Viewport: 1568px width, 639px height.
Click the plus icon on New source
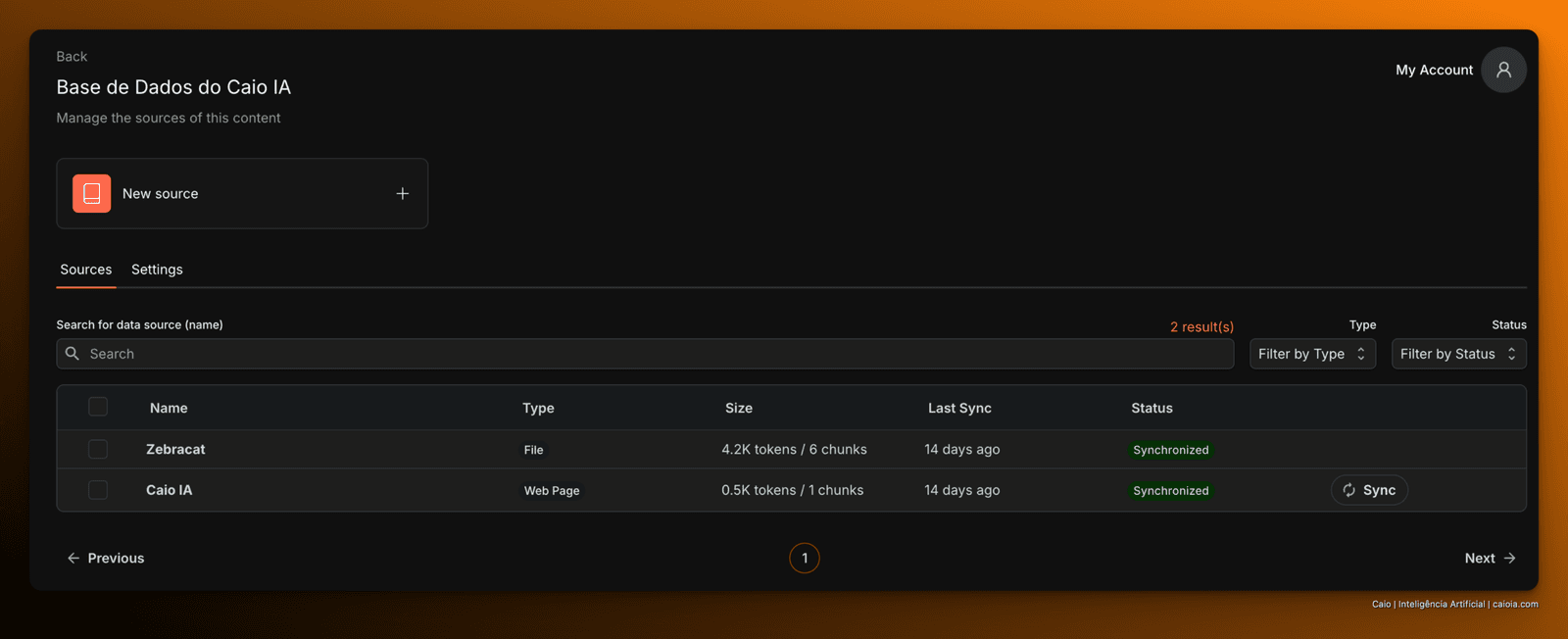pyautogui.click(x=402, y=193)
